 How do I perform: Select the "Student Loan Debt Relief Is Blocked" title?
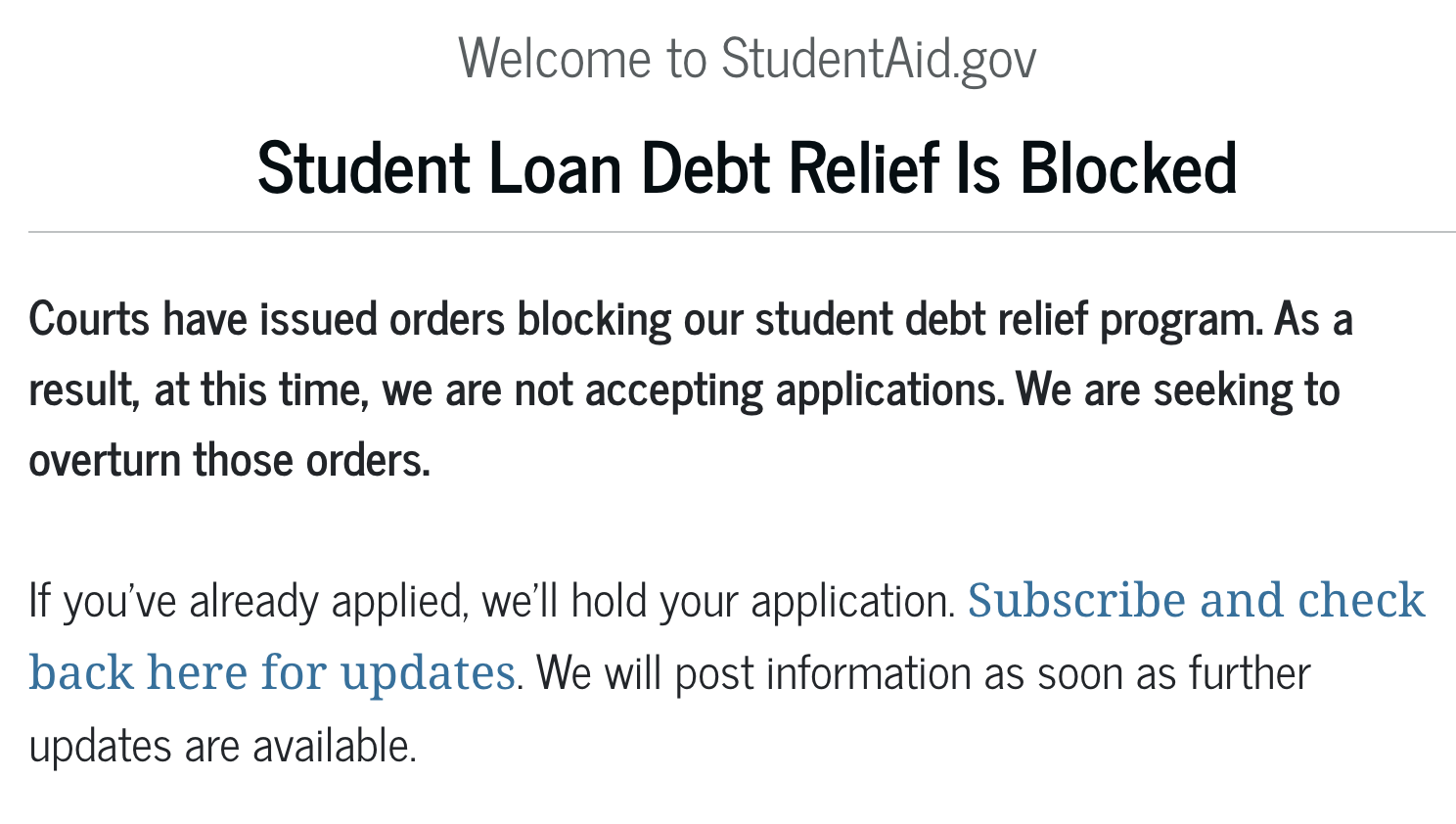click(x=748, y=167)
